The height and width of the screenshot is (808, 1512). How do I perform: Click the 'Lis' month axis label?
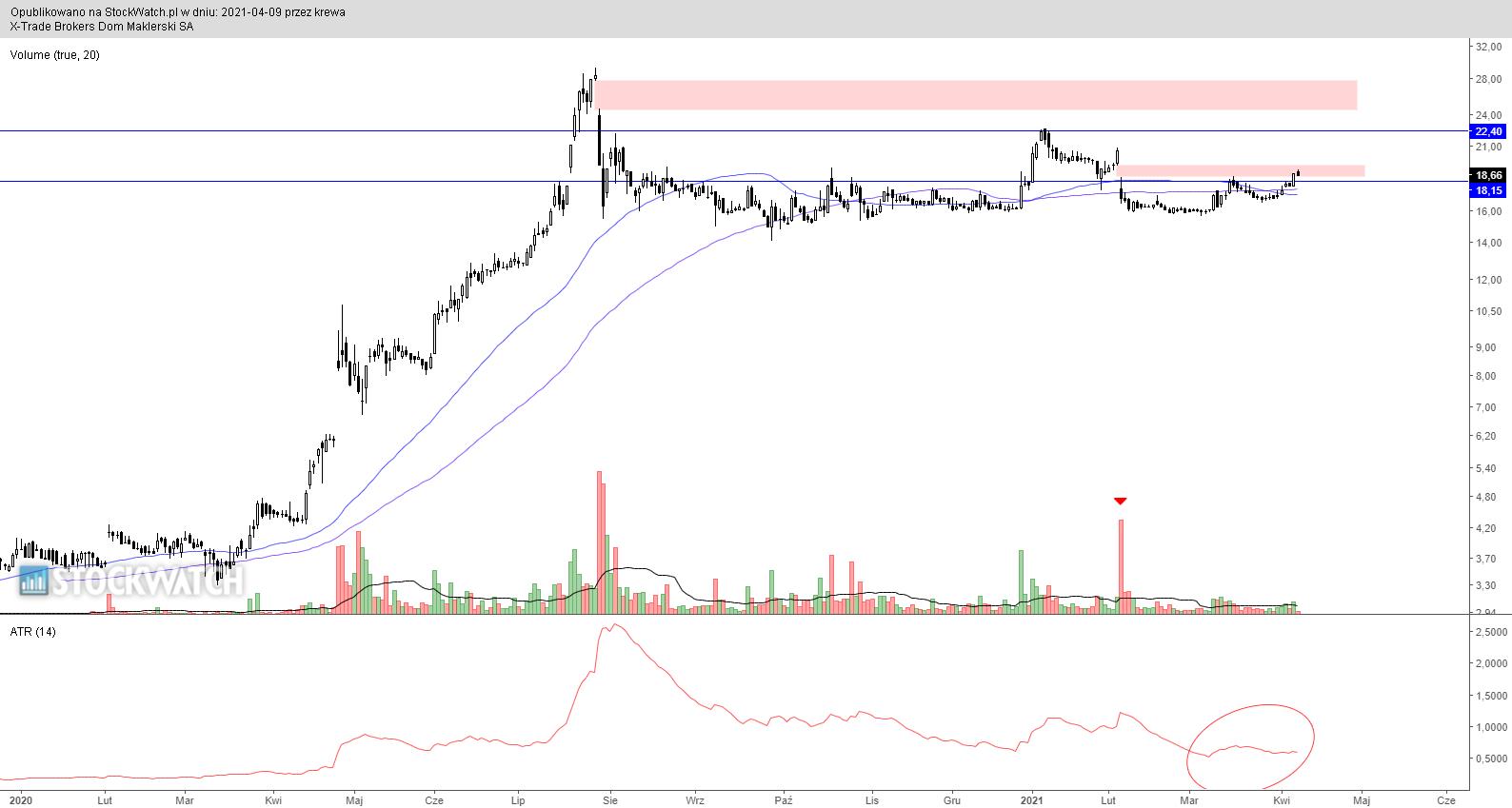tap(871, 801)
